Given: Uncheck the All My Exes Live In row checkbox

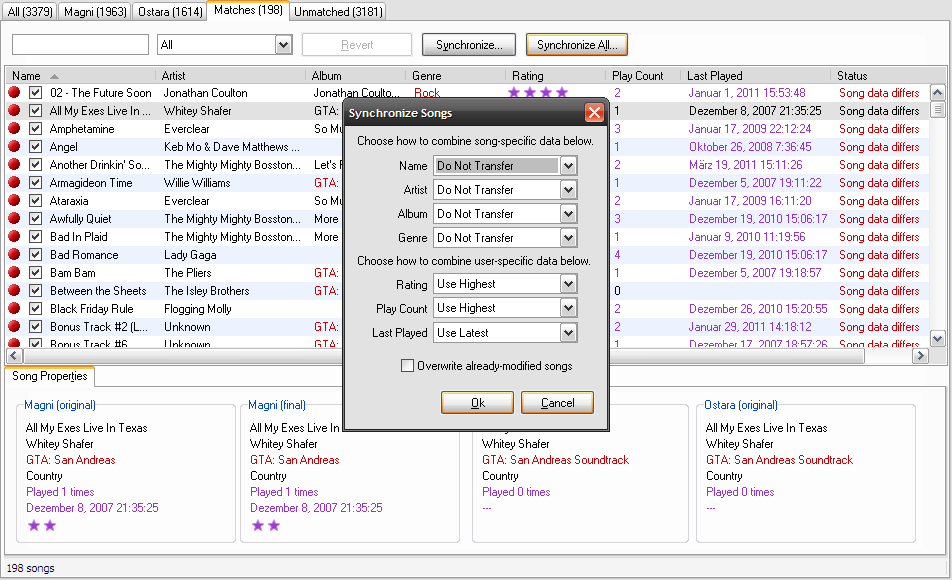Looking at the screenshot, I should point(35,111).
